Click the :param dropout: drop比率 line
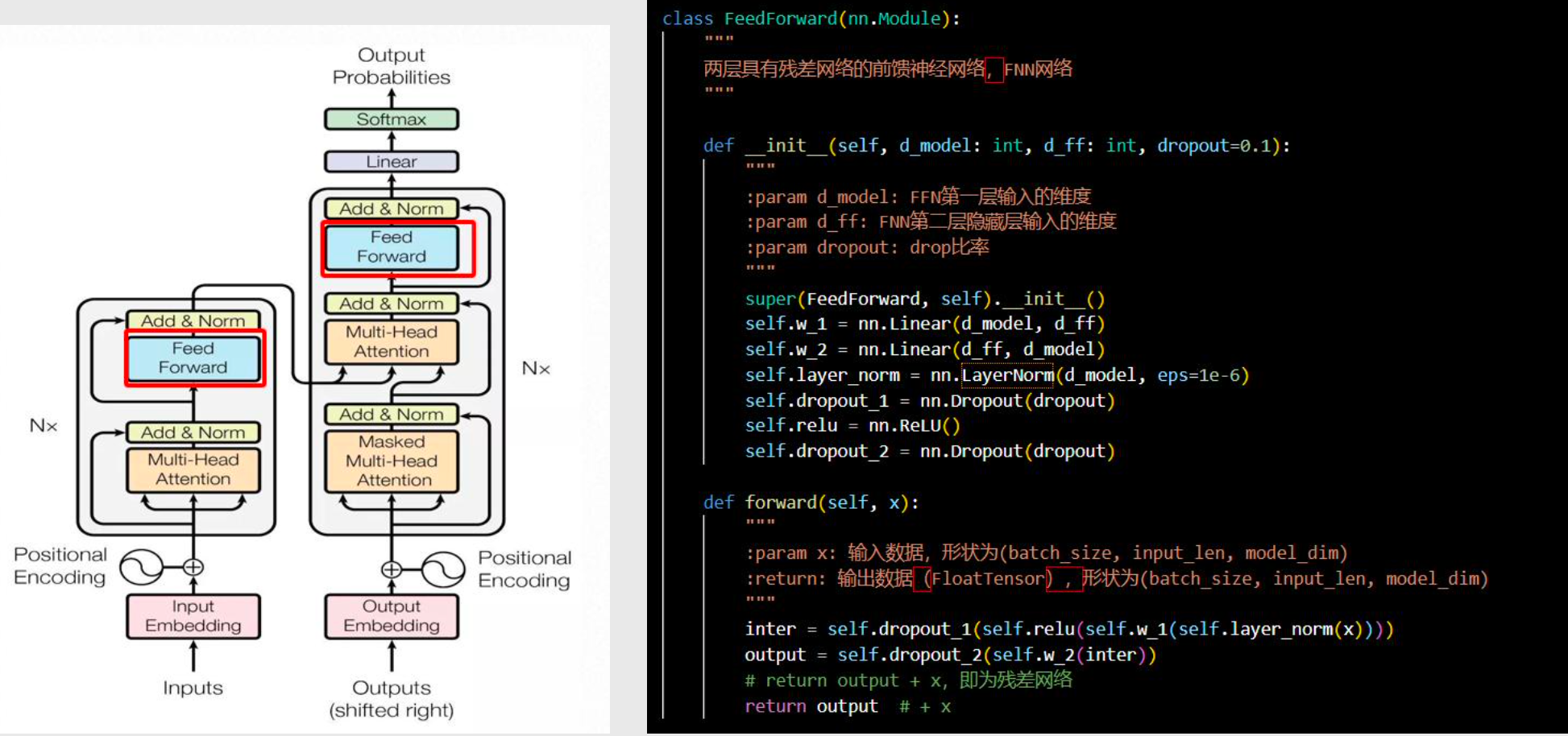This screenshot has width=1568, height=736. click(867, 247)
